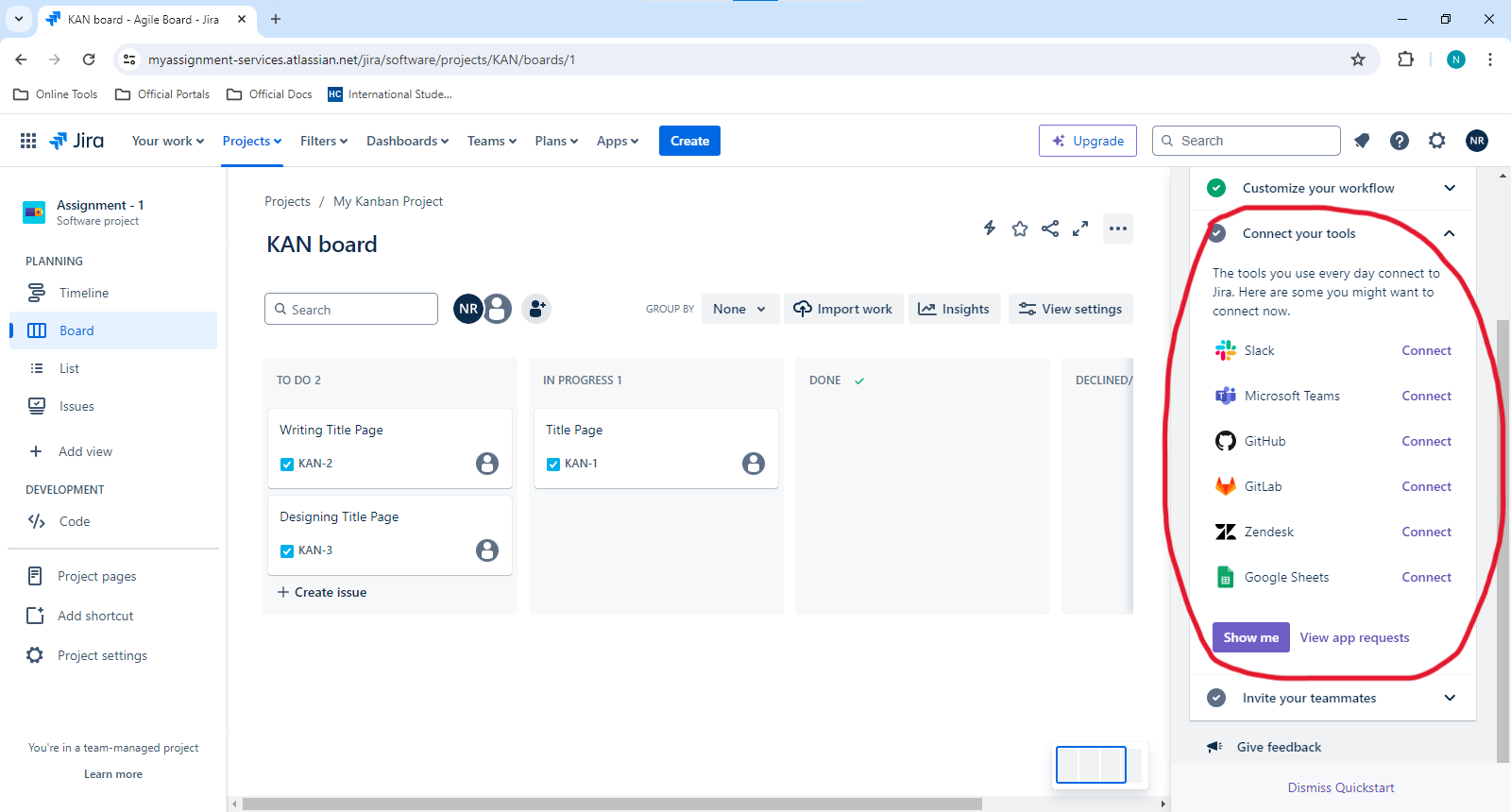
Task: Open the board more actions ellipsis menu
Action: pos(1118,228)
